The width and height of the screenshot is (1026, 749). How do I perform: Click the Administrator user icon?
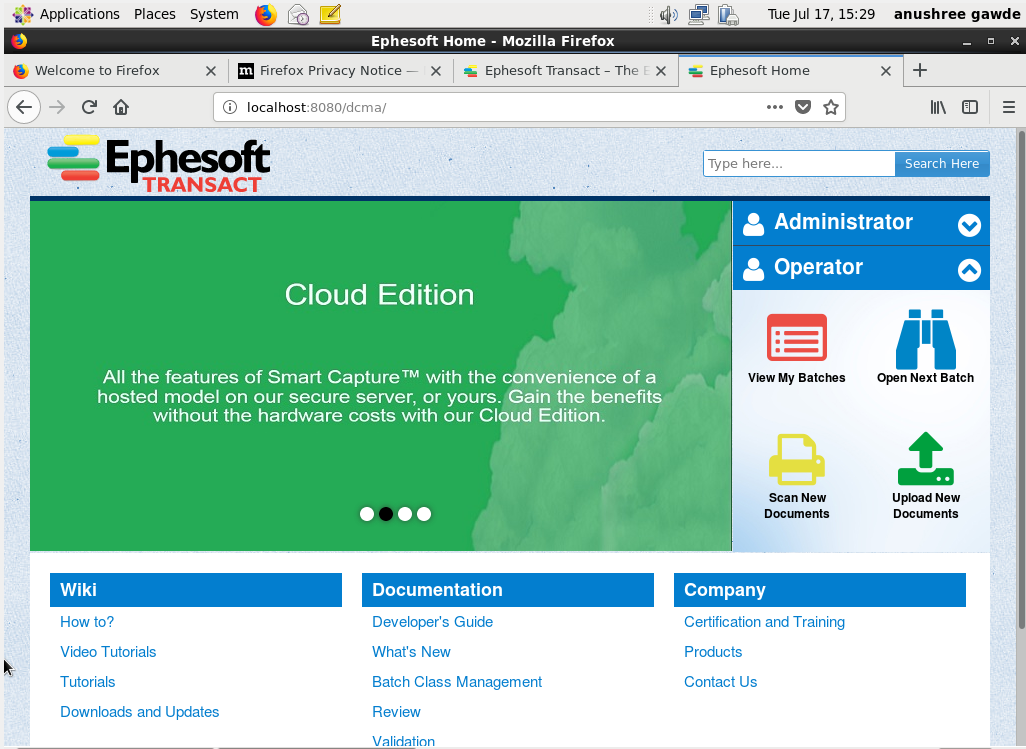tap(753, 224)
